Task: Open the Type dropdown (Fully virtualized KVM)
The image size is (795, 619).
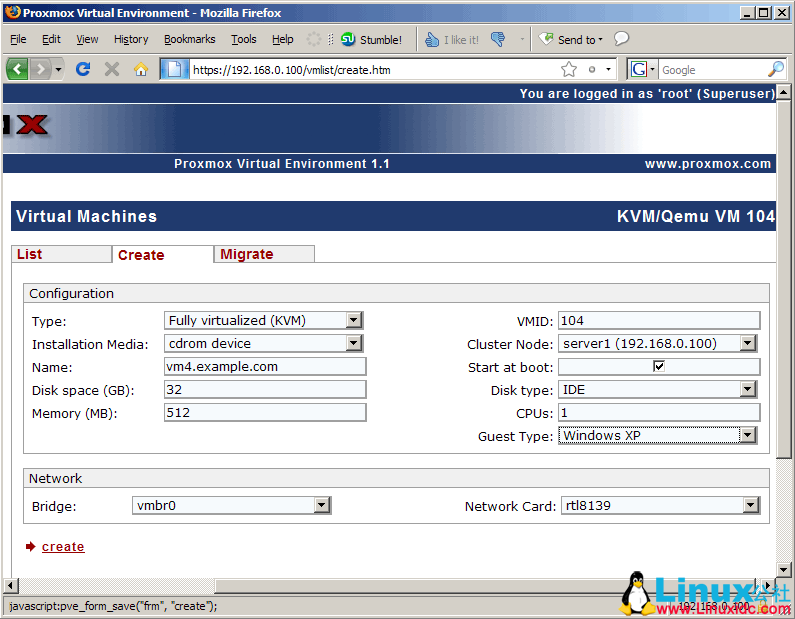Action: tap(353, 320)
